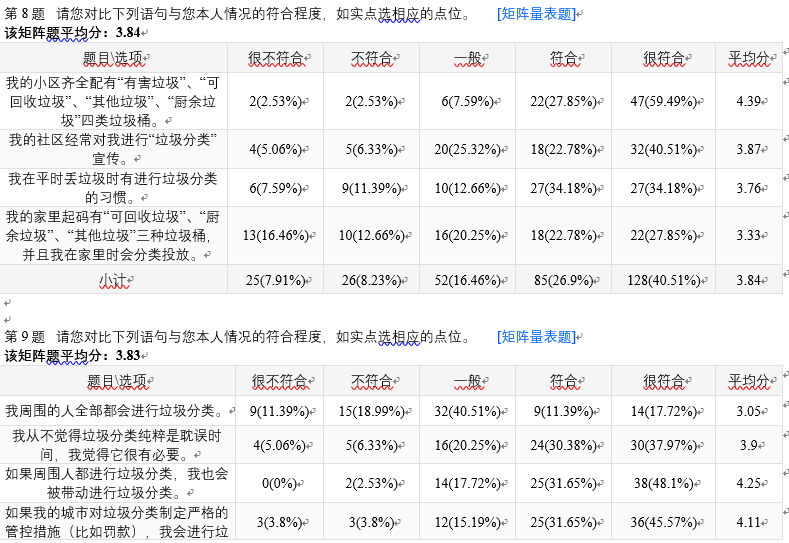Click the subtotal cell '26(8.23%)'
This screenshot has width=789, height=543.
[x=371, y=280]
